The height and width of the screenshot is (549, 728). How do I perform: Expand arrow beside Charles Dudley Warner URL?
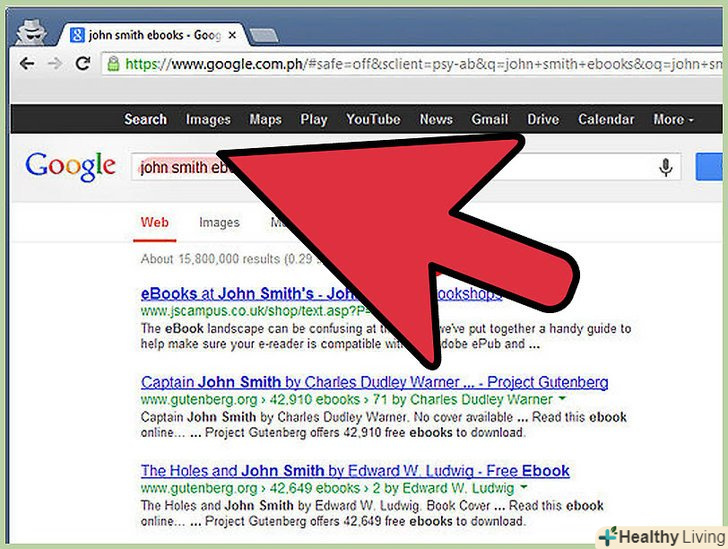562,399
